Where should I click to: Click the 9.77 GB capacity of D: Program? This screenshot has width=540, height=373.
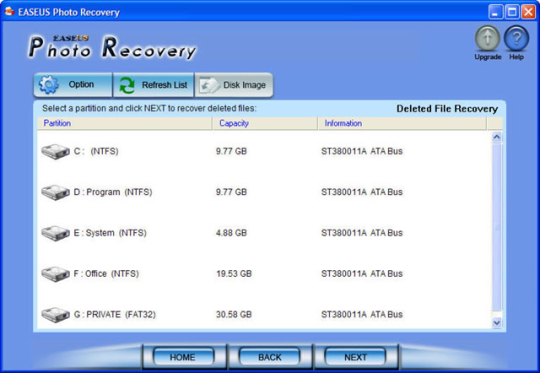tap(231, 192)
